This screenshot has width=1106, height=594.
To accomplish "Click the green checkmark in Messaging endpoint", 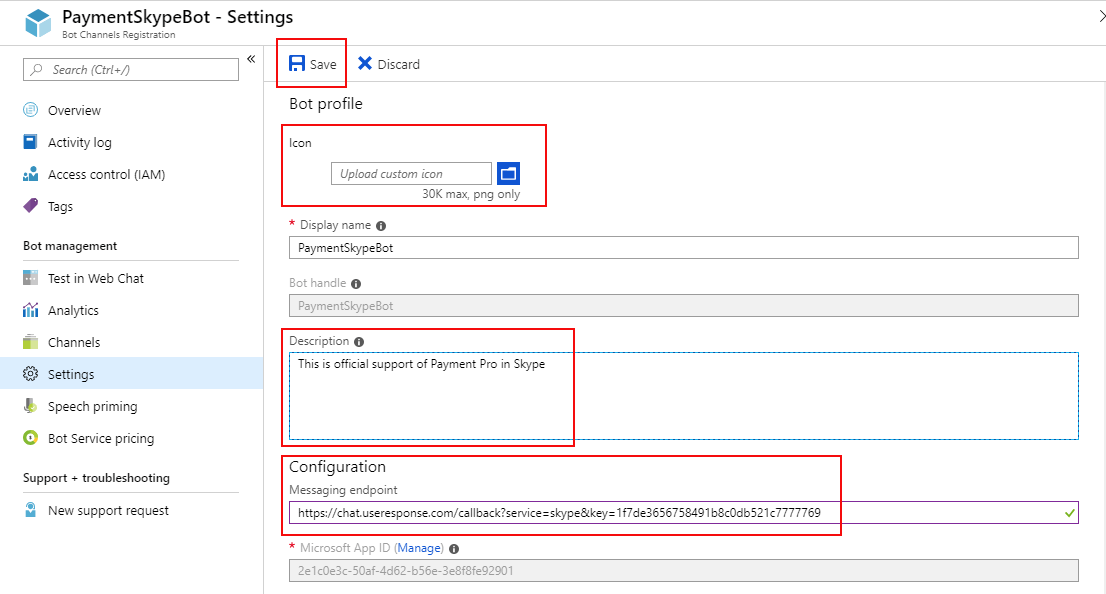I will click(x=1069, y=513).
